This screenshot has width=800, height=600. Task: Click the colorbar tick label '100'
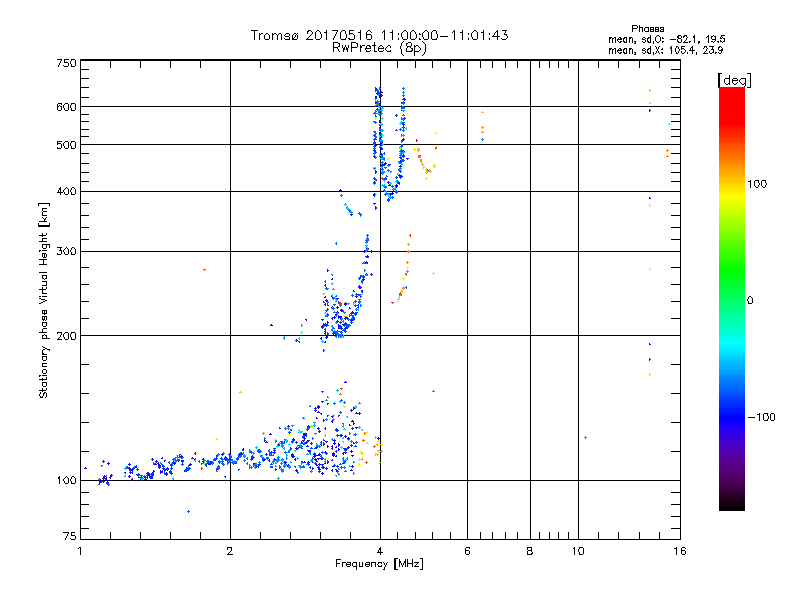(757, 184)
